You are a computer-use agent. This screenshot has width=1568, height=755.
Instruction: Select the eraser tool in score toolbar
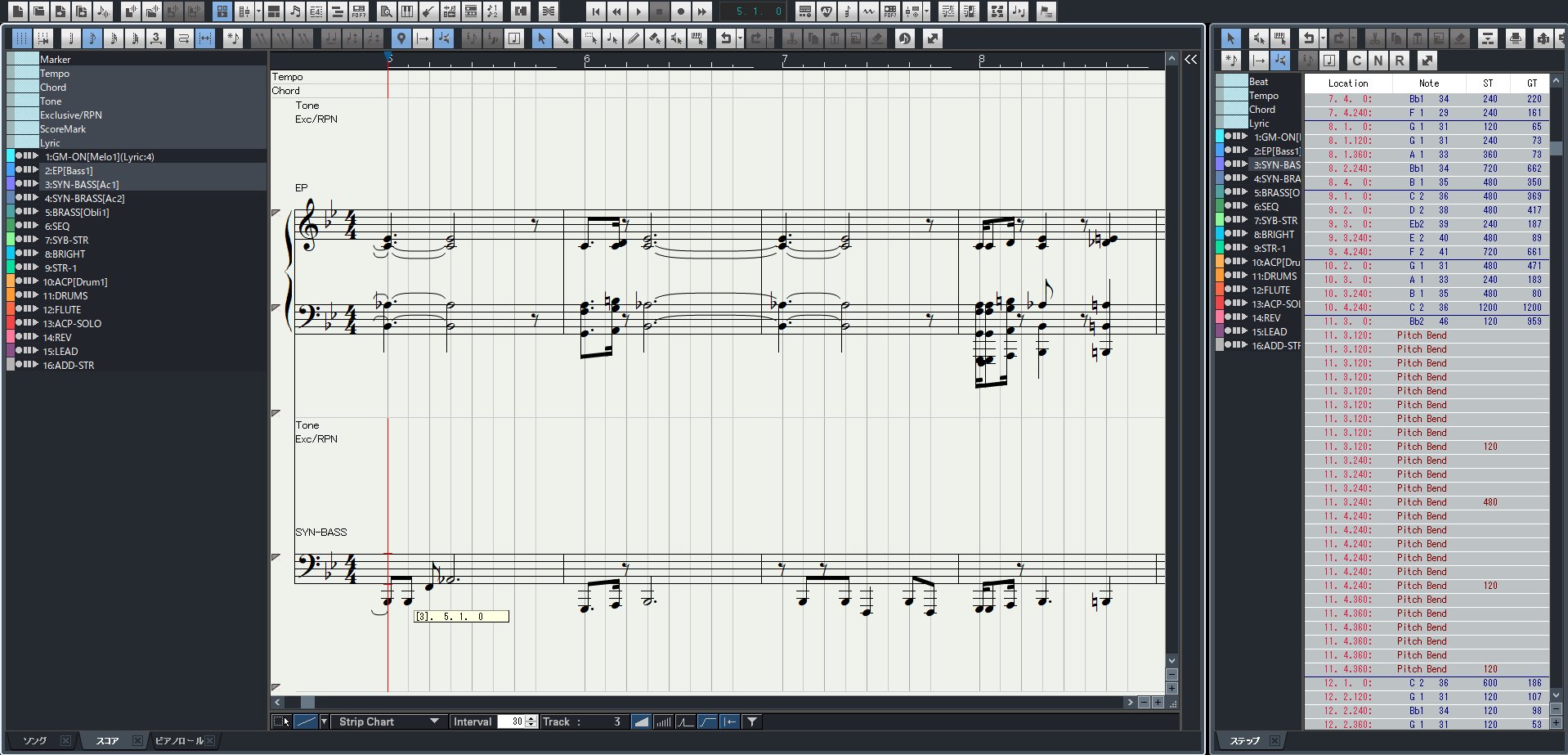point(655,38)
